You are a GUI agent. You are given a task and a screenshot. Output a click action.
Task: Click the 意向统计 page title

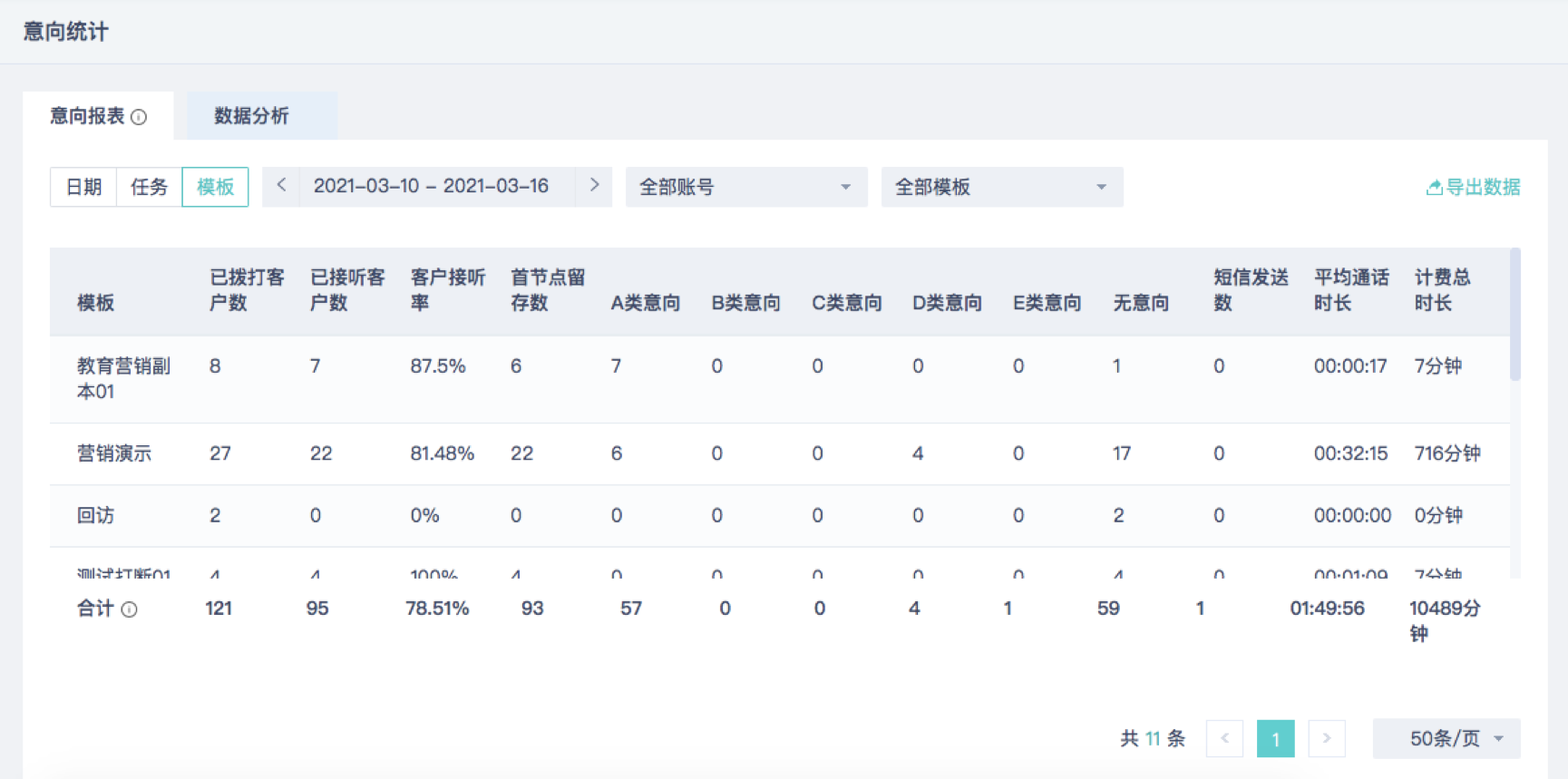click(x=66, y=32)
